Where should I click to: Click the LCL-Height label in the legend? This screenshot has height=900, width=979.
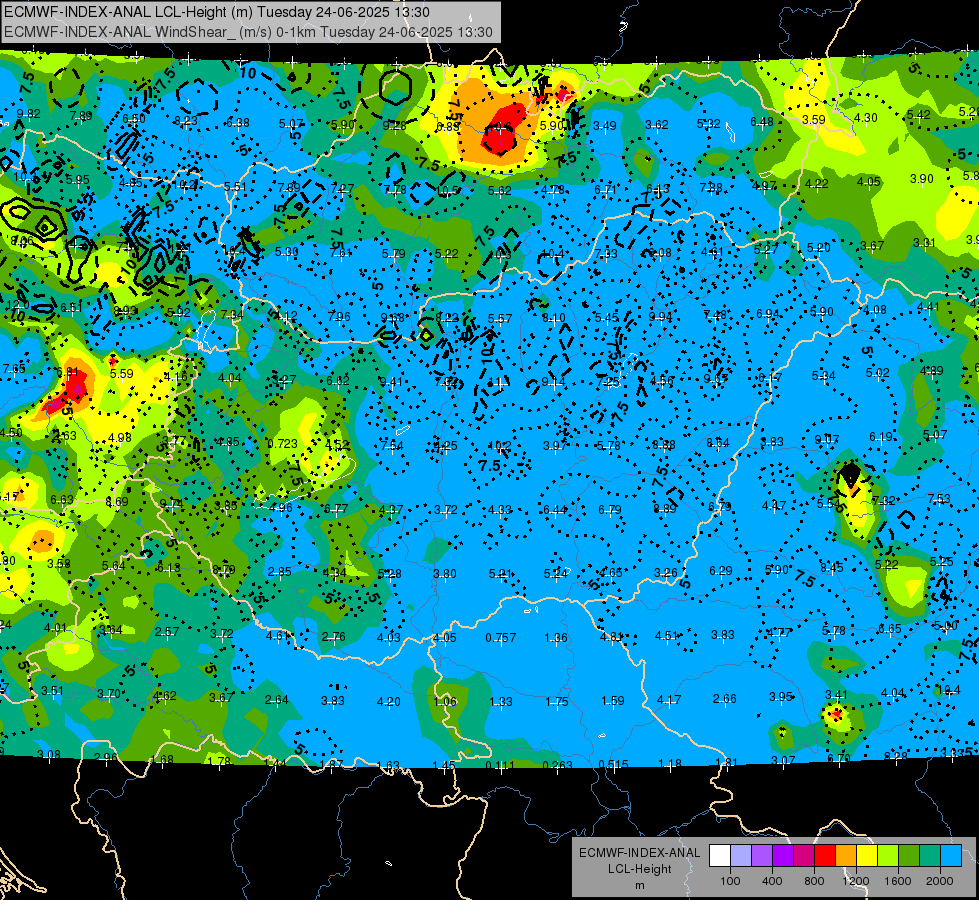click(639, 869)
